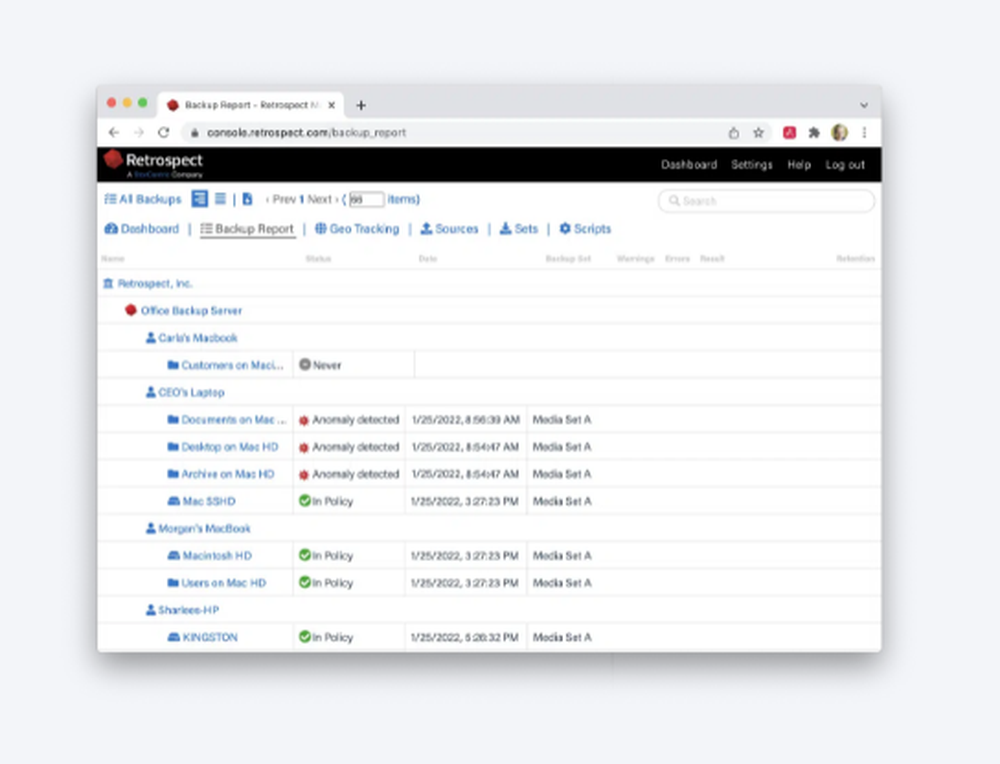This screenshot has height=764, width=1000.
Task: Open the Chrome three-dot menu
Action: coord(864,133)
